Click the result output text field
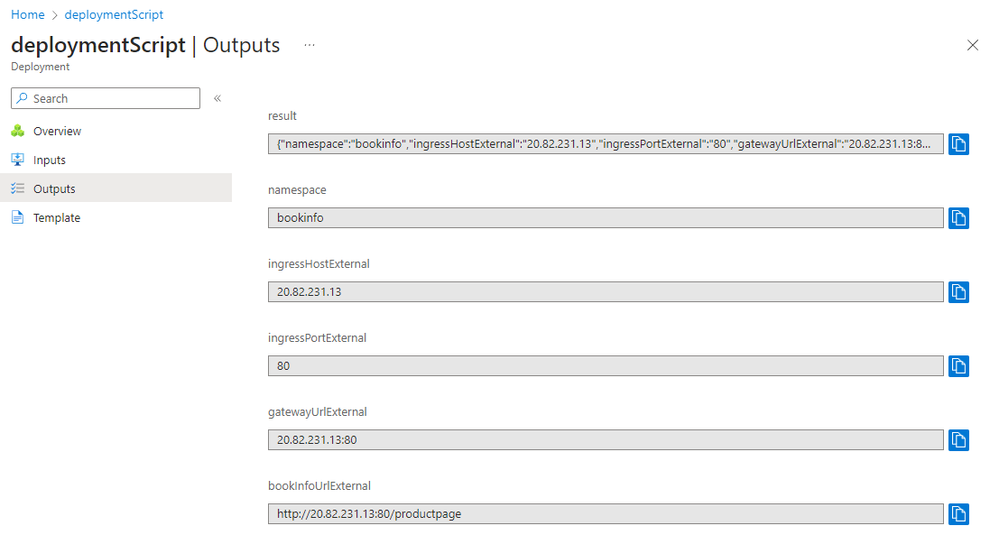999x543 pixels. (605, 144)
